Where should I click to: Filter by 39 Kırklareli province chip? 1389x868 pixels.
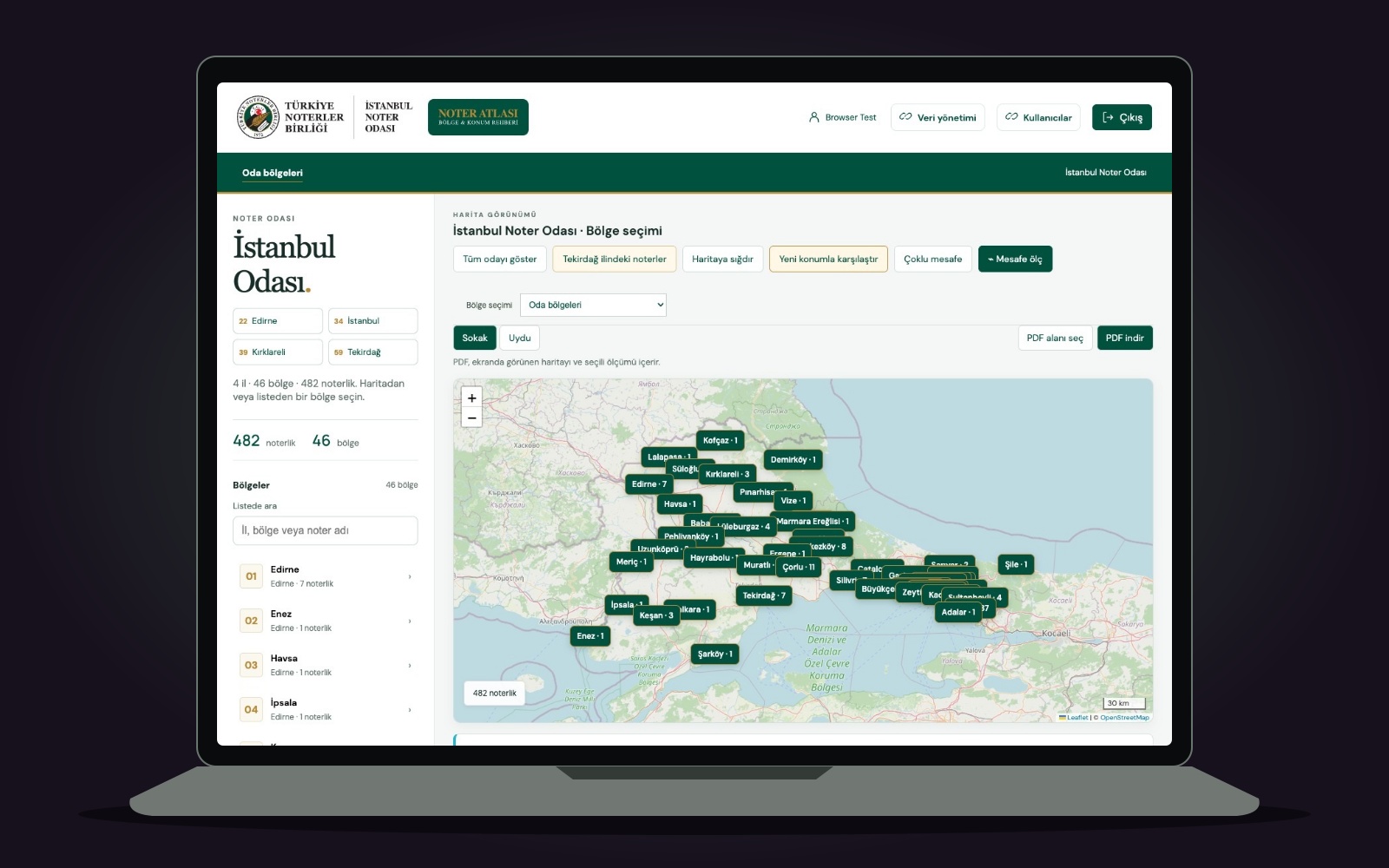pyautogui.click(x=278, y=352)
